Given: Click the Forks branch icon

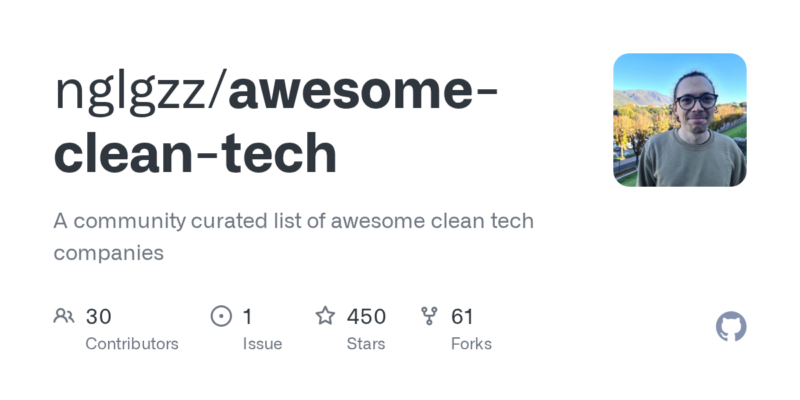Looking at the screenshot, I should (x=430, y=317).
